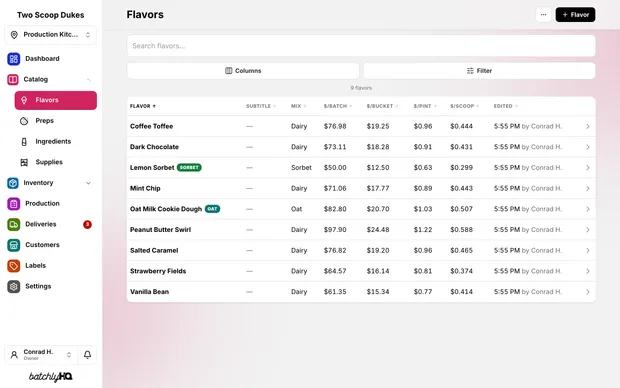Click the Catalog book icon

tap(13, 79)
